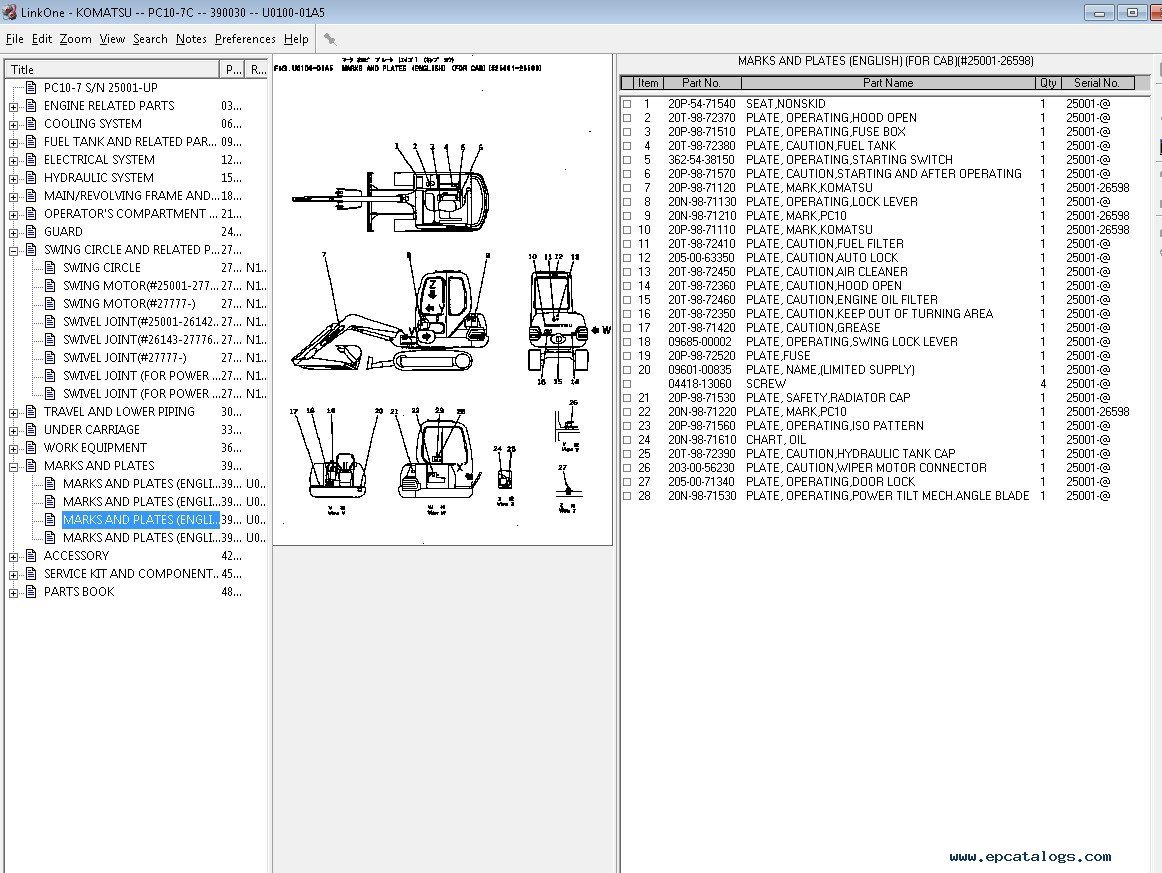The image size is (1162, 873).
Task: Click the document icon beside HYDRAULIC SYSTEM
Action: click(31, 178)
